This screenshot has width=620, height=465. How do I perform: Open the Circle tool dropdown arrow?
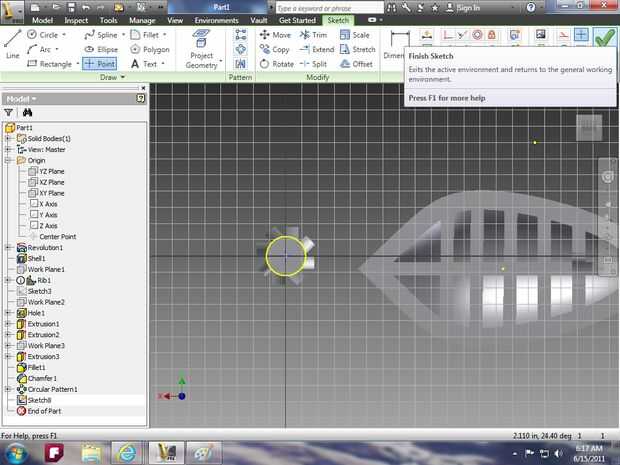point(63,35)
